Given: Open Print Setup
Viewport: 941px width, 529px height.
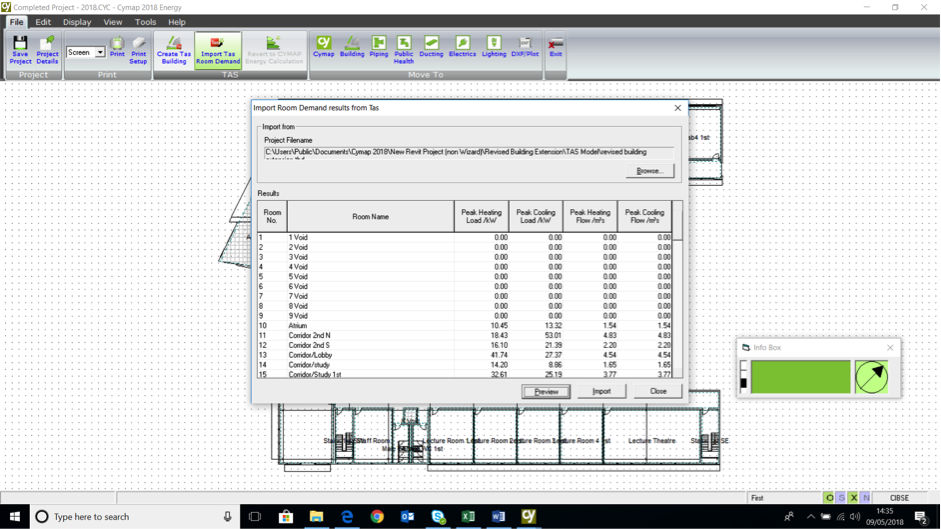Looking at the screenshot, I should 138,50.
